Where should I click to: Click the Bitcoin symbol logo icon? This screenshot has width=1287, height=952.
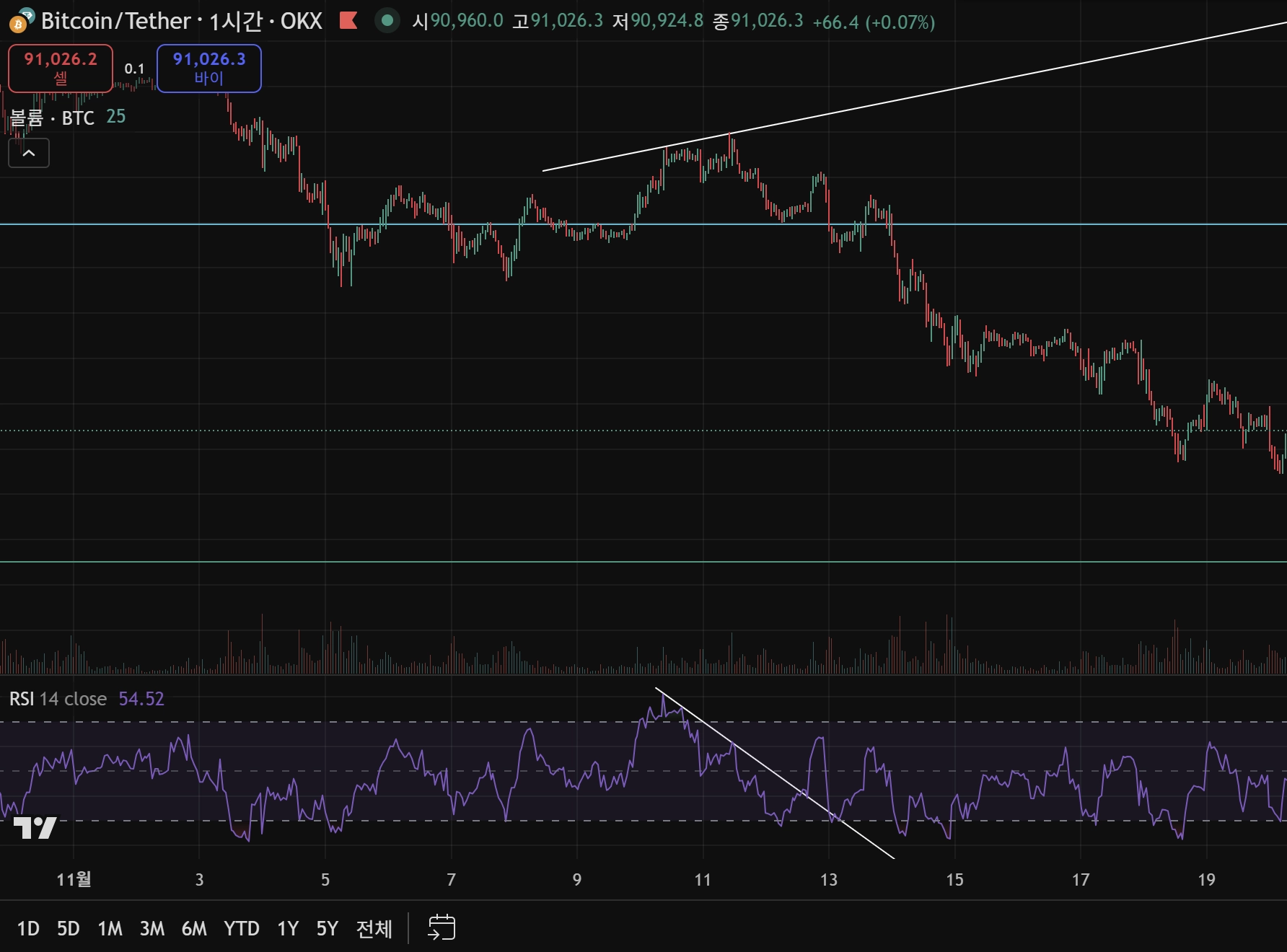point(21,20)
